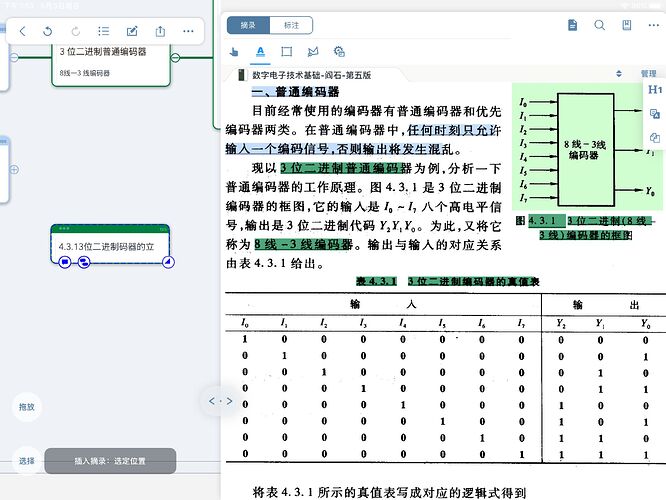Image resolution: width=666 pixels, height=500 pixels.
Task: Tap the copy icon in side toolbar
Action: coord(655,138)
